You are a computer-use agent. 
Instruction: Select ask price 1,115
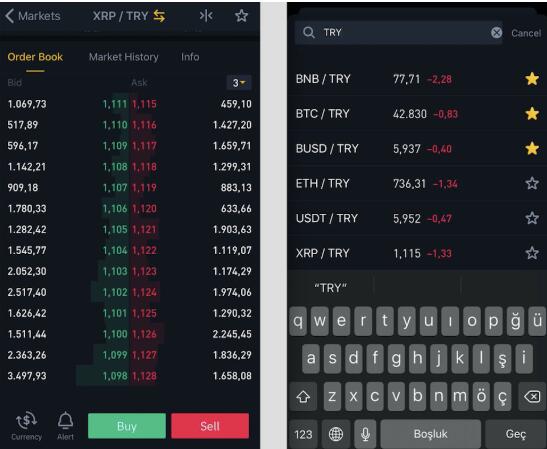click(144, 104)
